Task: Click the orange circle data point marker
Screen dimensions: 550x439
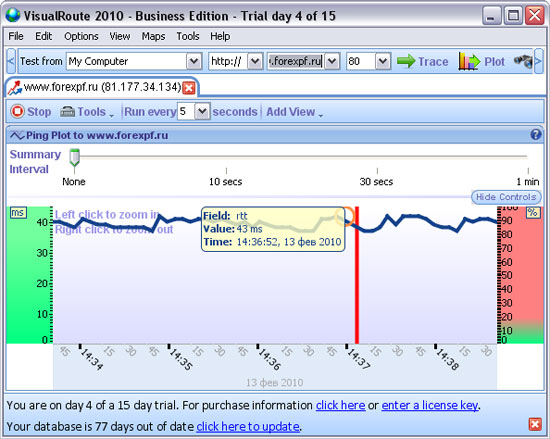Action: click(344, 216)
